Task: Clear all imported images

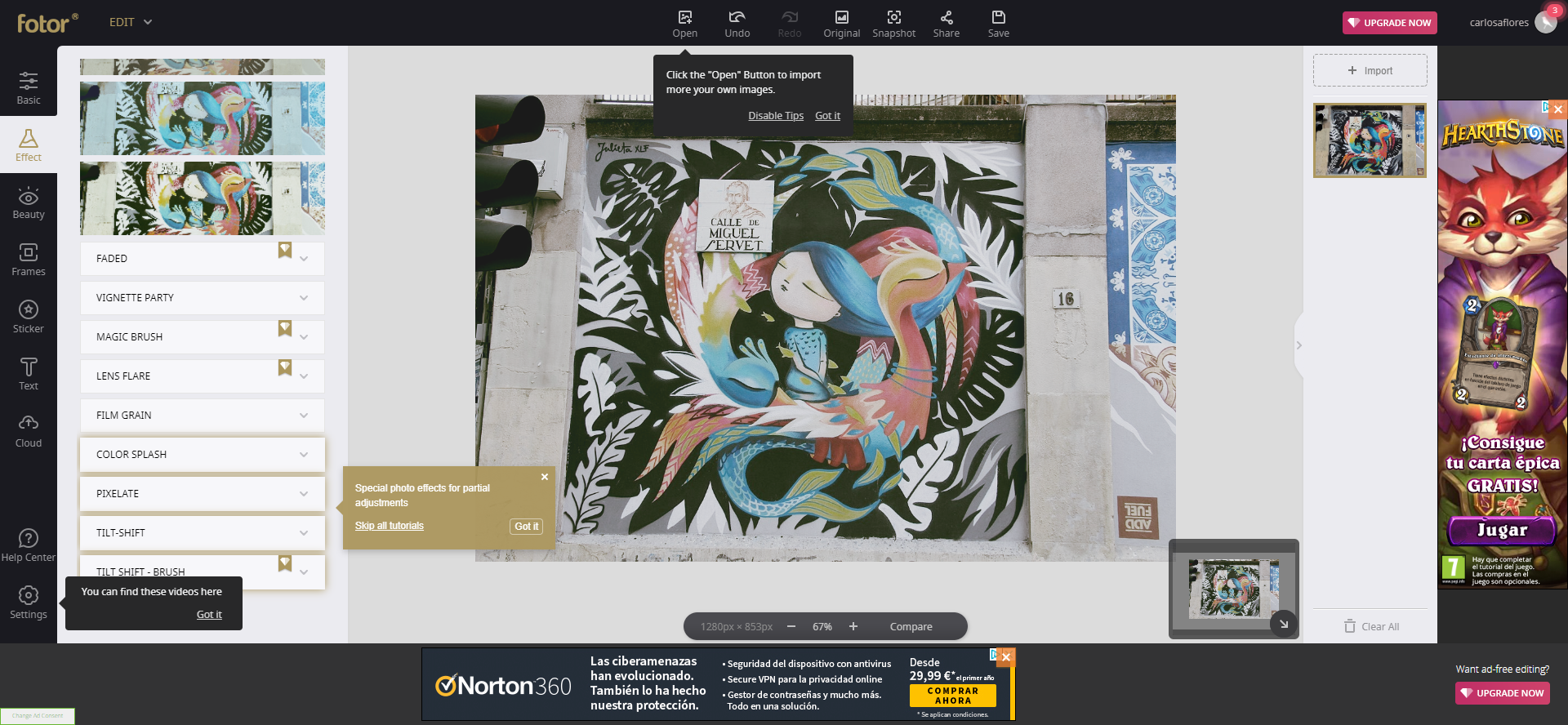Action: (1372, 626)
